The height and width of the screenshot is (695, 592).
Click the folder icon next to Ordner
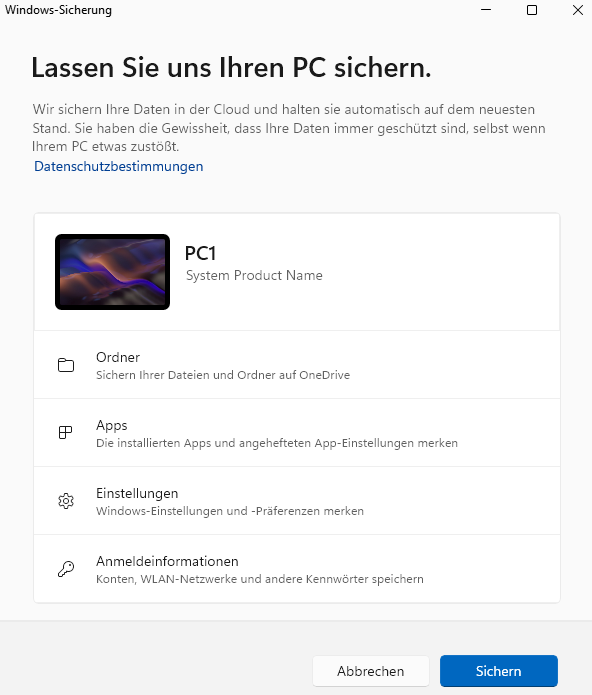(x=66, y=365)
